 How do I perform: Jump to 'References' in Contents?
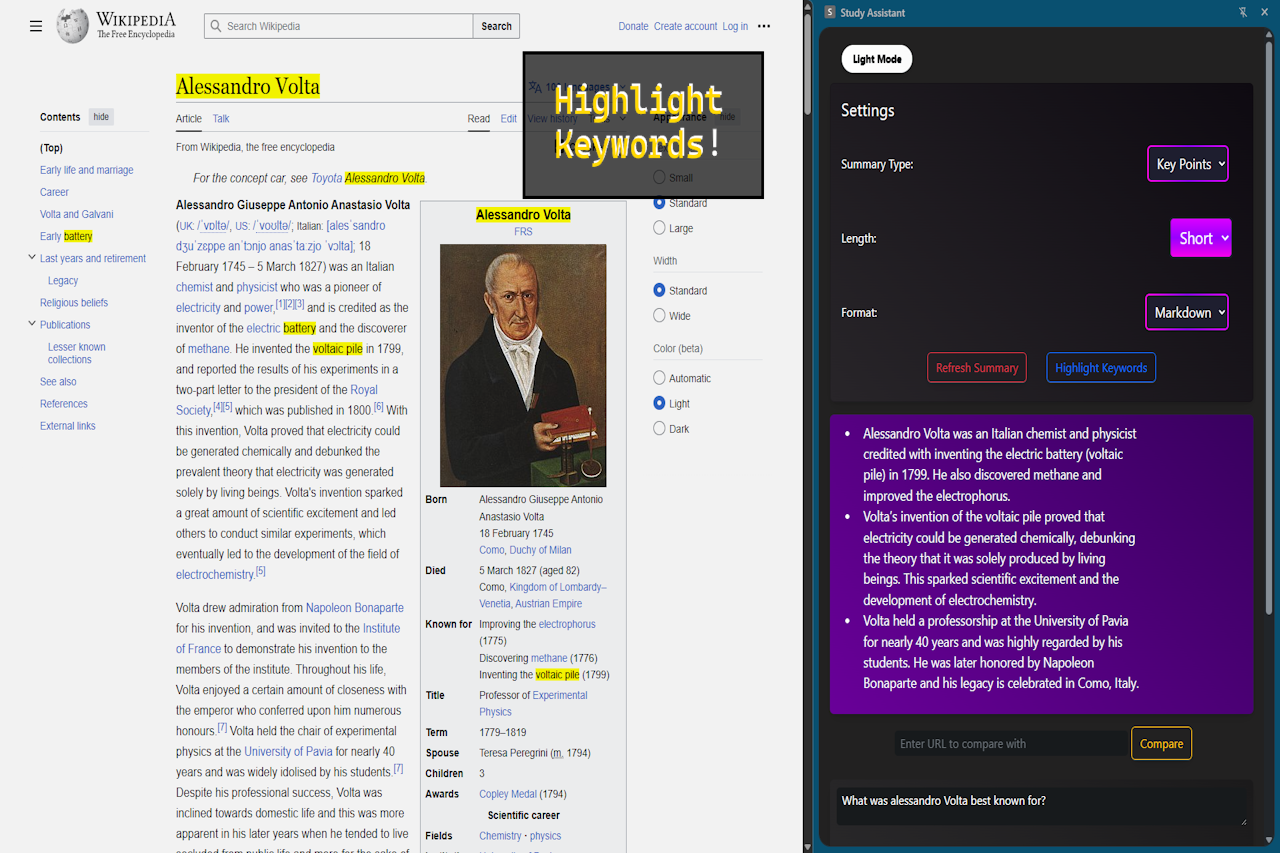[64, 403]
